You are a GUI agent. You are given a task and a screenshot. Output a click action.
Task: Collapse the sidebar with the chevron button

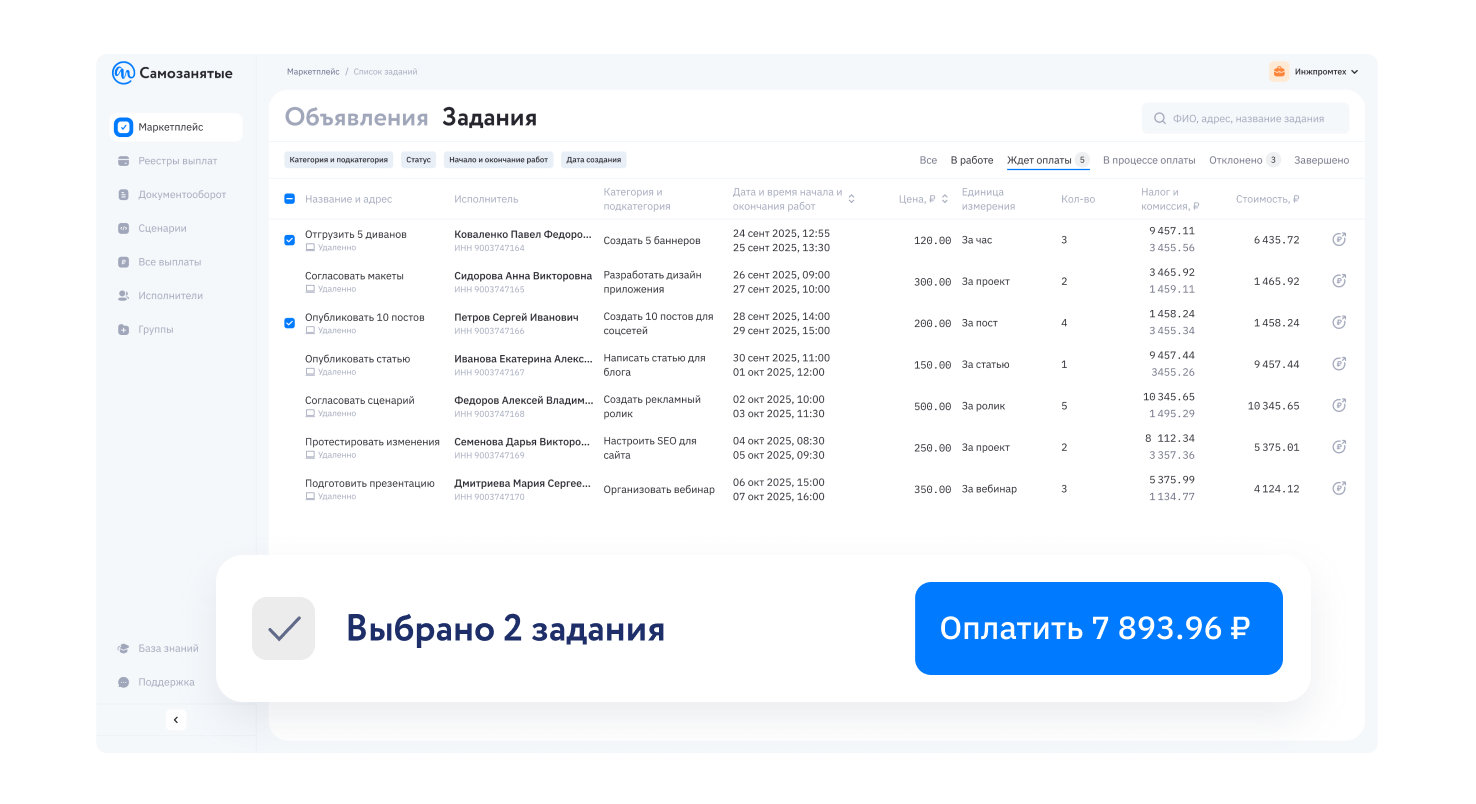click(x=176, y=719)
